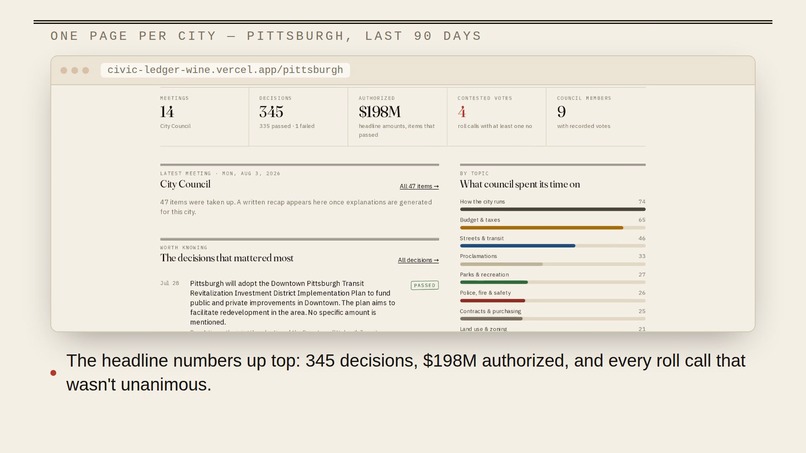Click '335 passed · 1 failed' subtext
The width and height of the screenshot is (806, 453).
click(x=287, y=126)
